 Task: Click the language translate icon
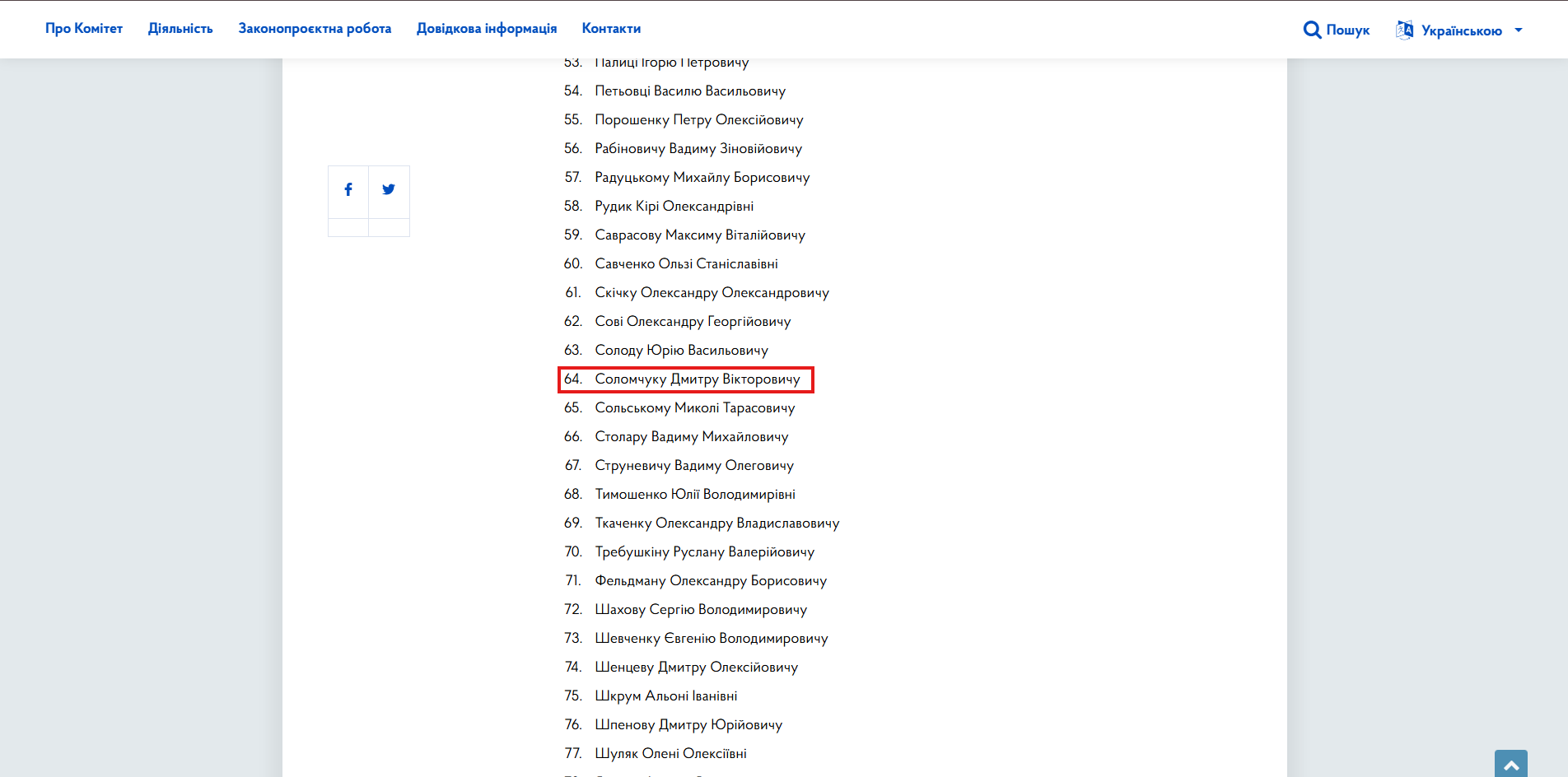[1404, 30]
